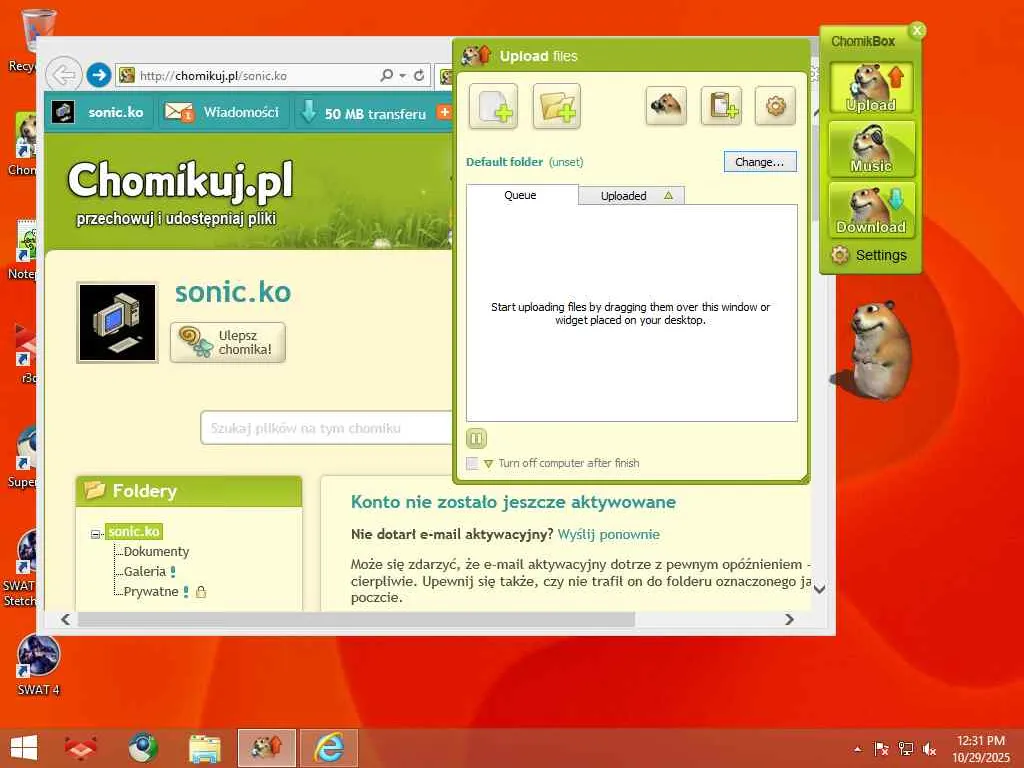Open Music in ChomikBox widget

[x=871, y=149]
